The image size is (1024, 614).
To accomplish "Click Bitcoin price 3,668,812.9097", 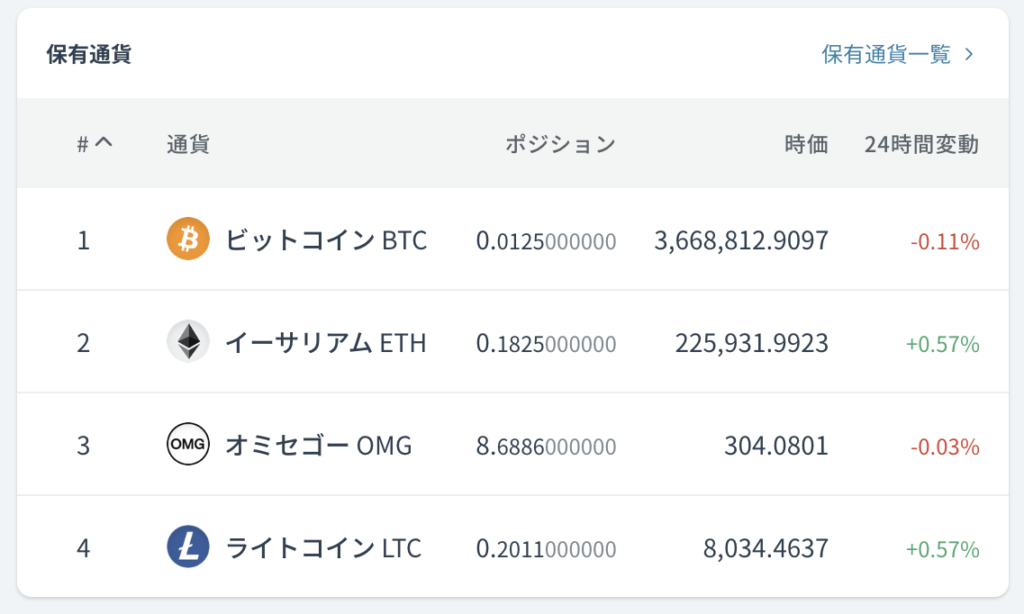I will click(741, 240).
